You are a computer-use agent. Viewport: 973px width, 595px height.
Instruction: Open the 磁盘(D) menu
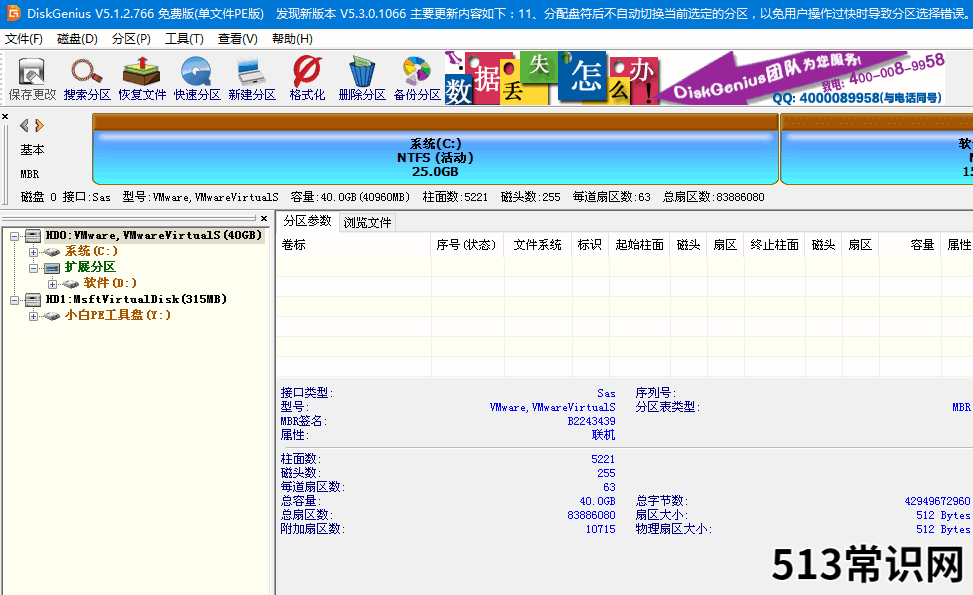click(77, 39)
